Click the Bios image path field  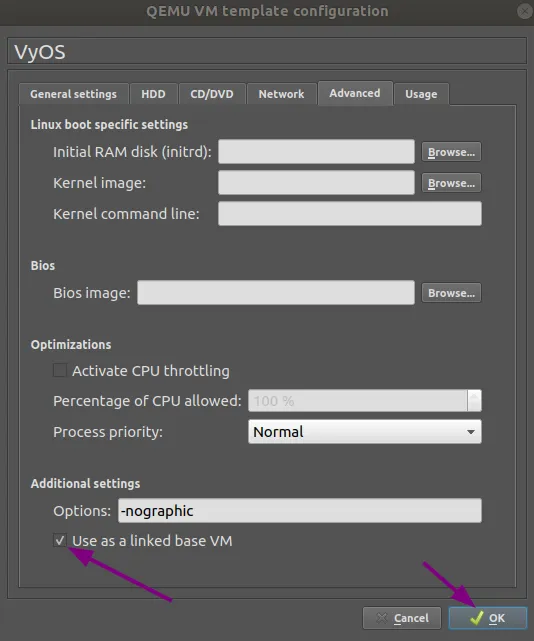[x=276, y=292]
